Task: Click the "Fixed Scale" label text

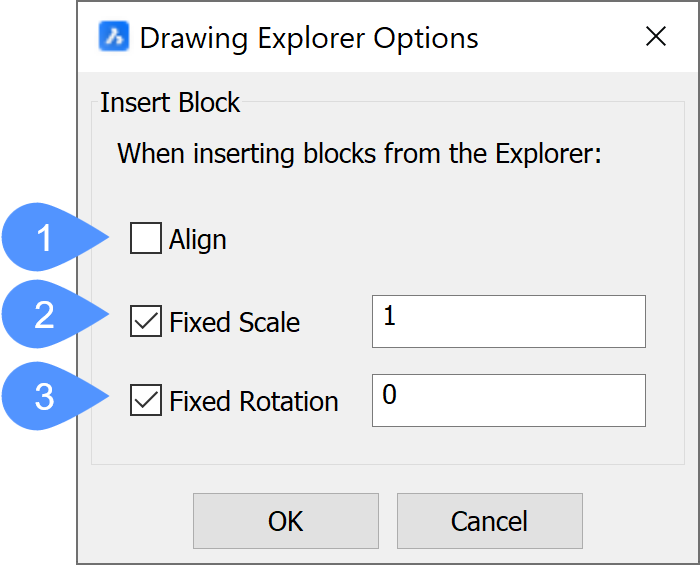Action: point(235,322)
